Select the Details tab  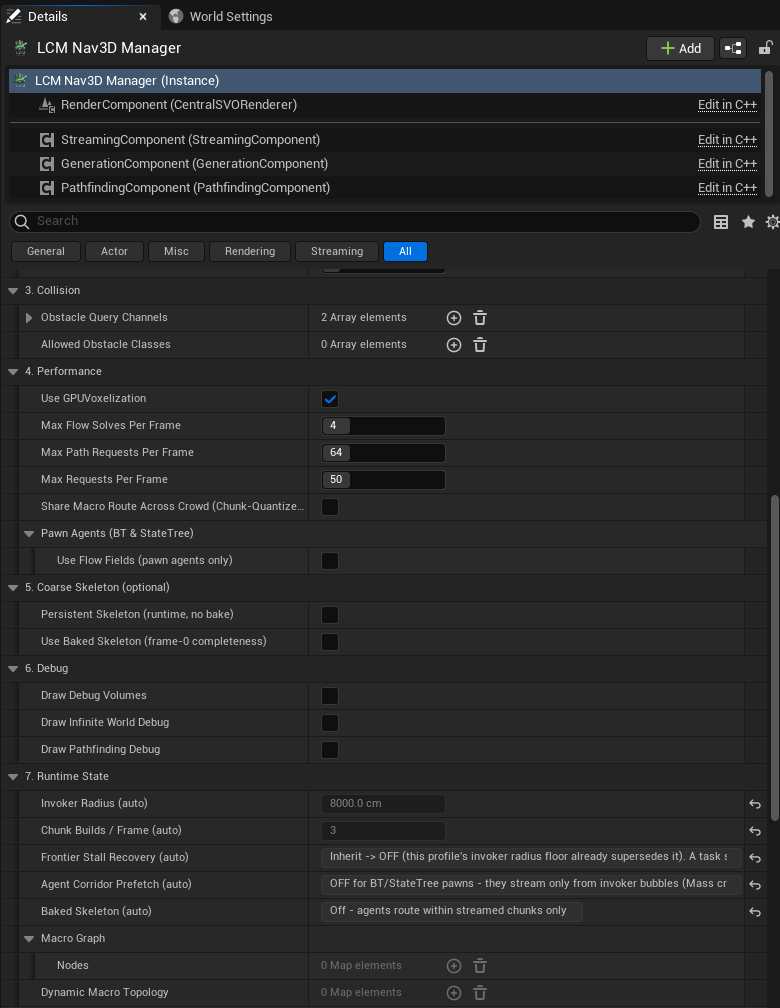pos(48,17)
